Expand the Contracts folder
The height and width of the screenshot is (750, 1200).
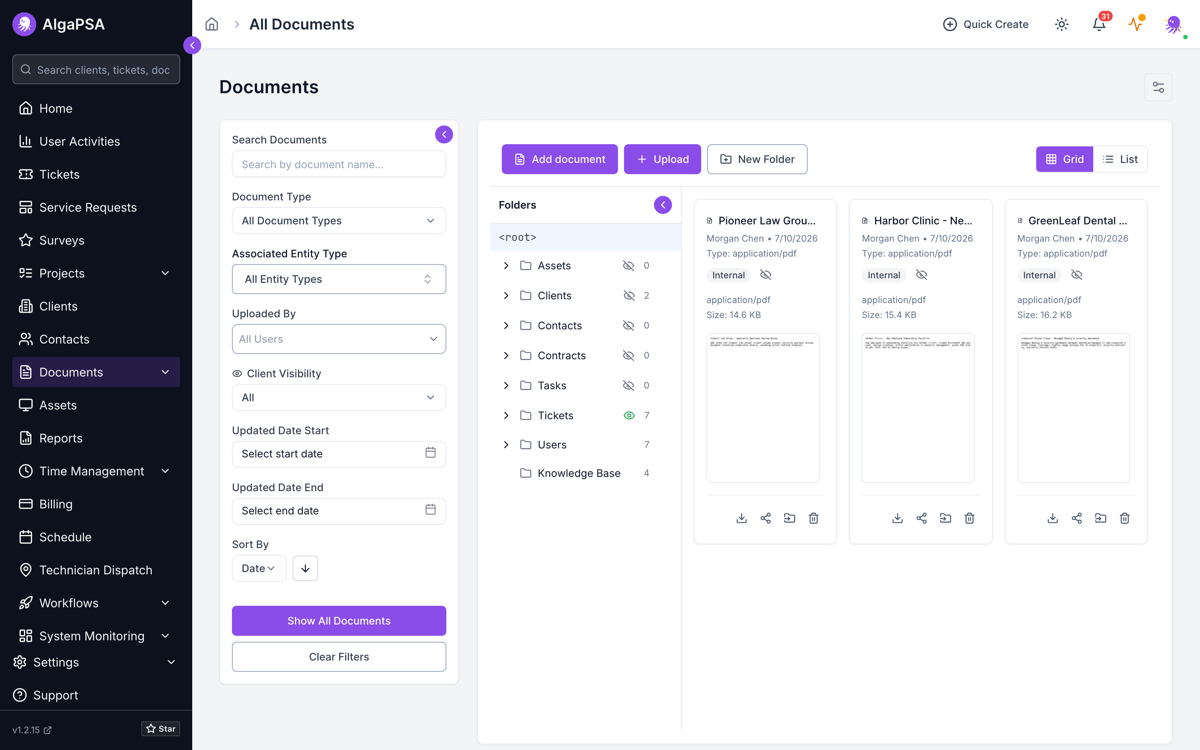click(506, 355)
